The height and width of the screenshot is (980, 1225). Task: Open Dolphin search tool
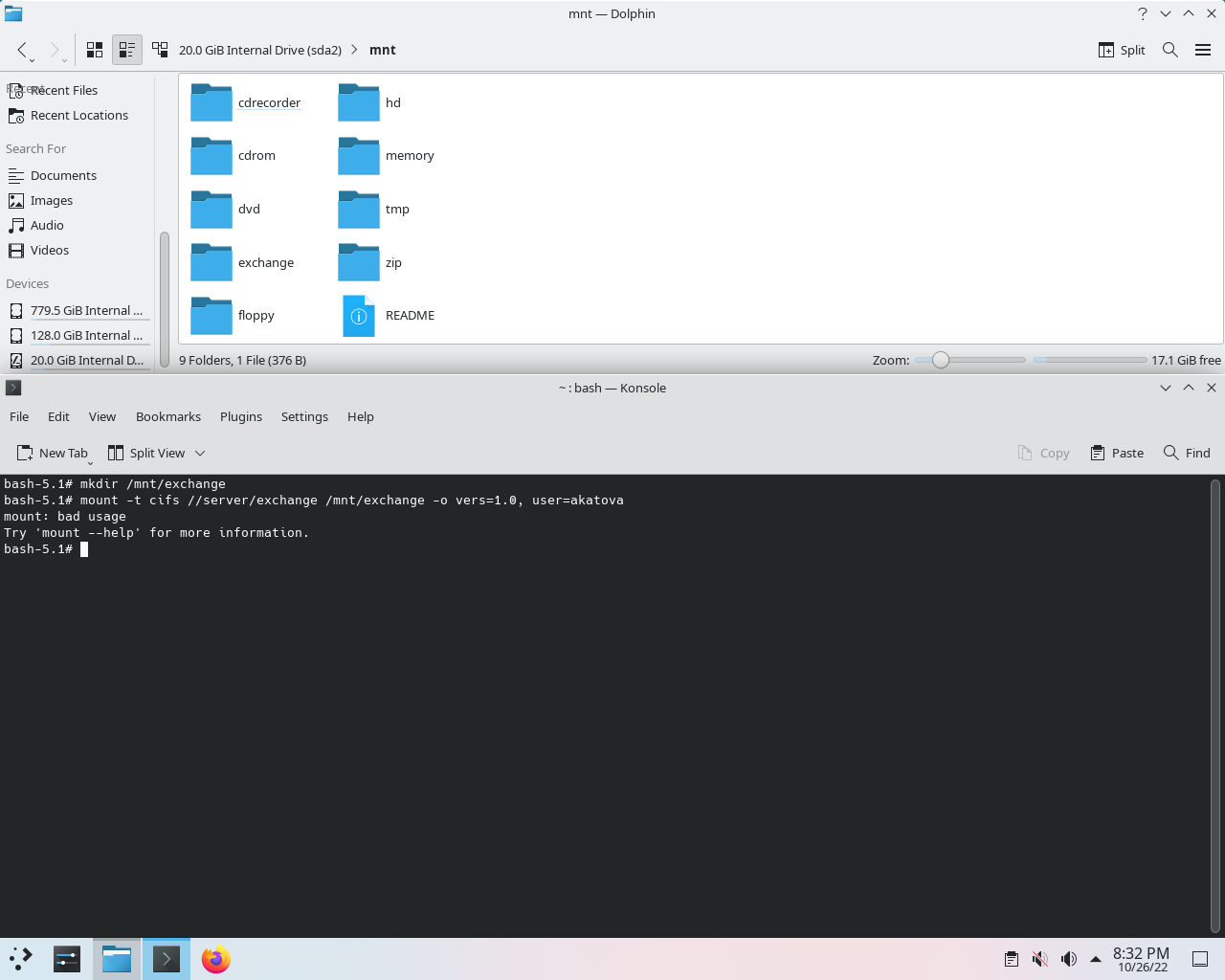1169,50
